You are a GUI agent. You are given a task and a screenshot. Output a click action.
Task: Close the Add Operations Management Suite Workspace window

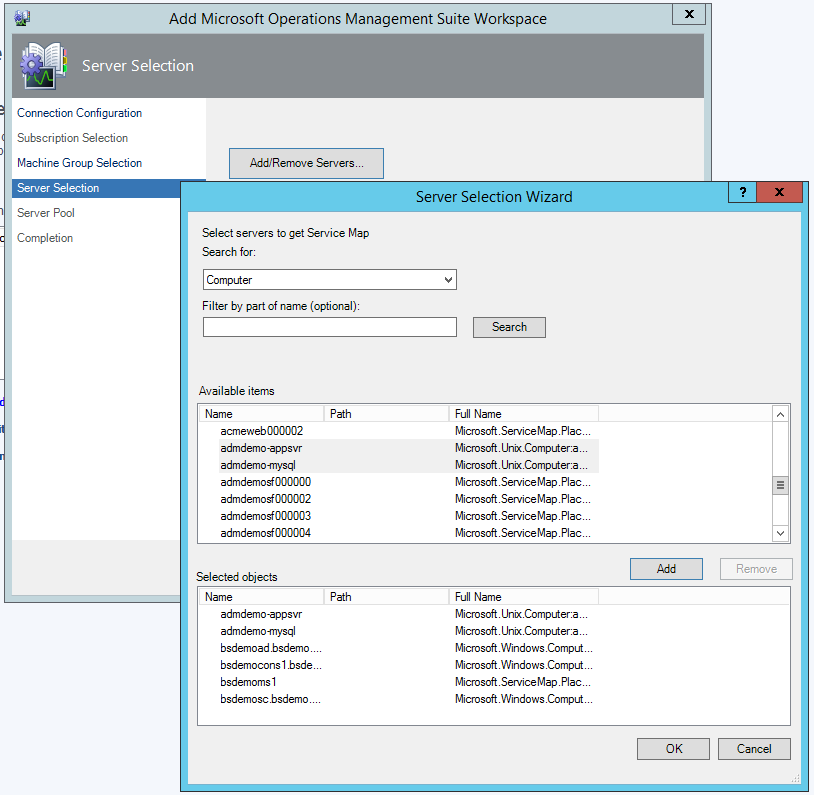pos(689,14)
